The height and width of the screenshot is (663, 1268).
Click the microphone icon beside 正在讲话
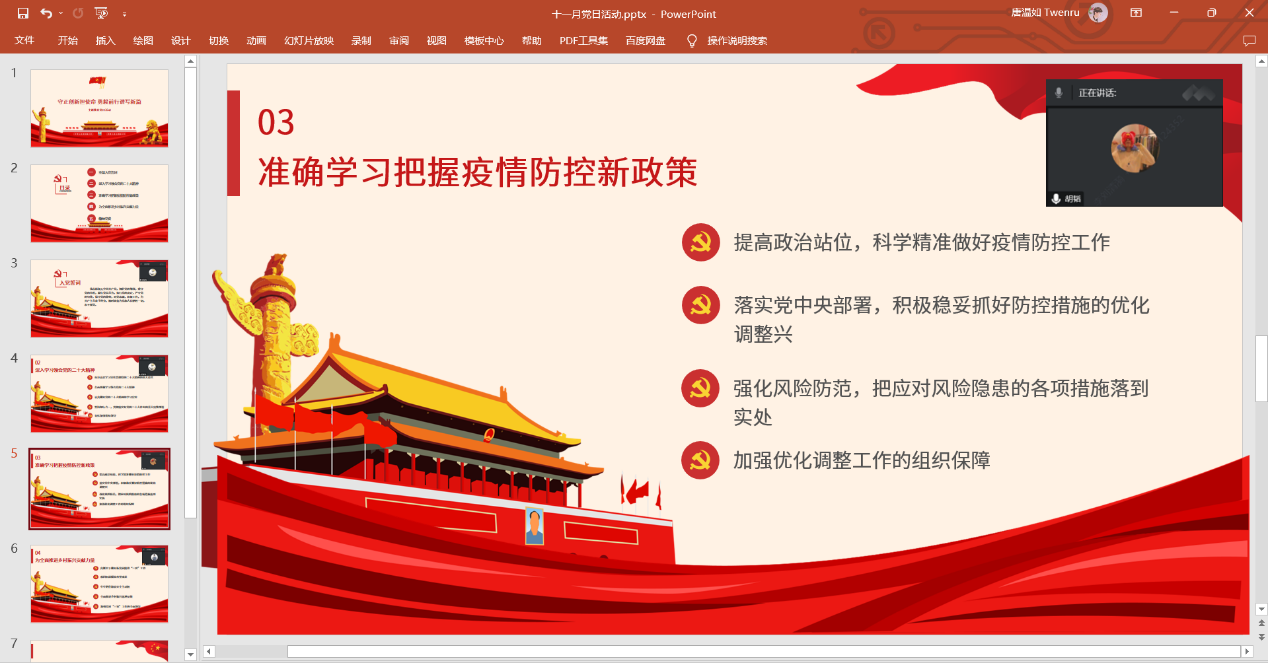tap(1058, 92)
